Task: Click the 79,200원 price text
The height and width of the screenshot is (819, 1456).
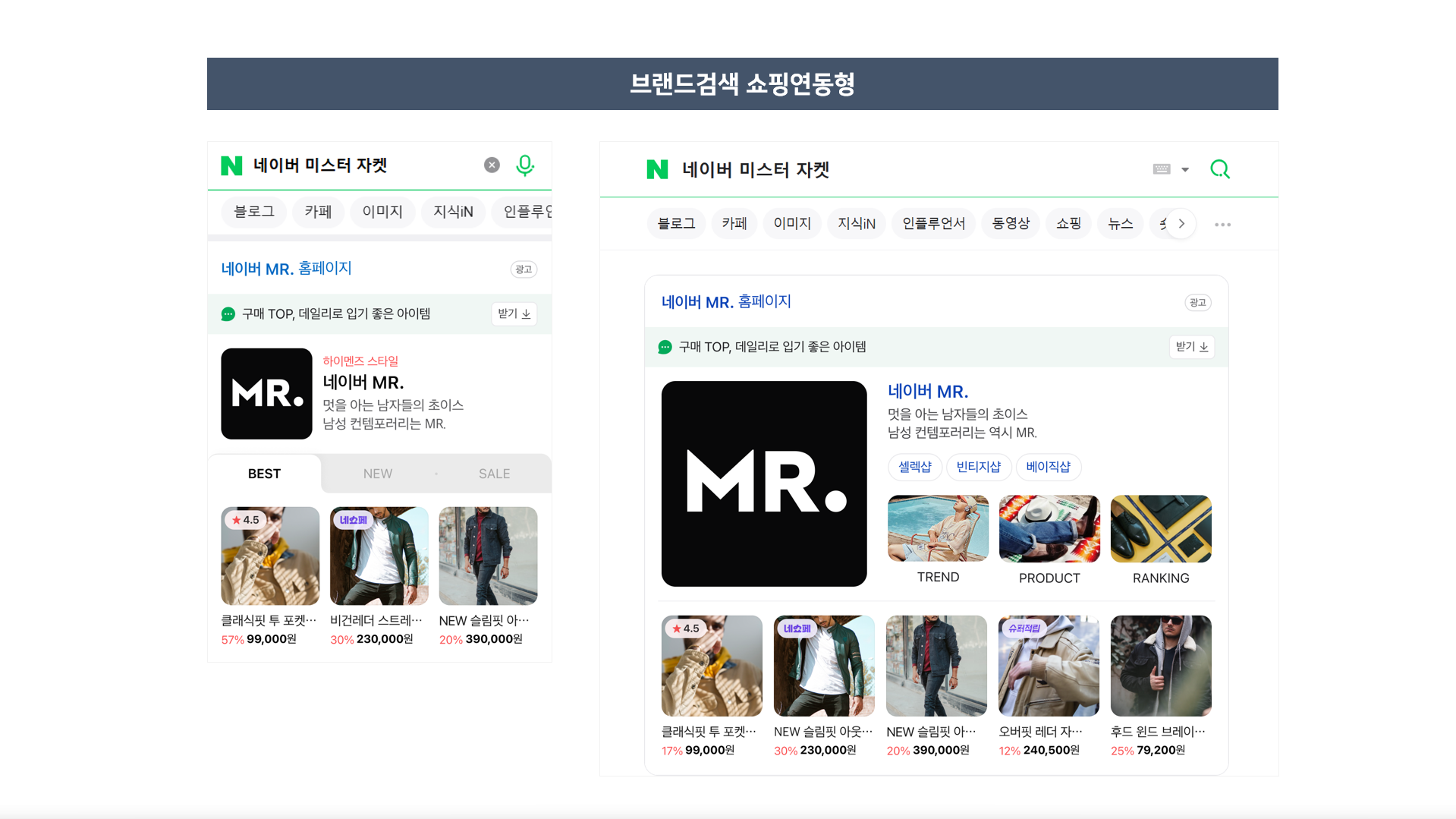Action: tap(1161, 751)
